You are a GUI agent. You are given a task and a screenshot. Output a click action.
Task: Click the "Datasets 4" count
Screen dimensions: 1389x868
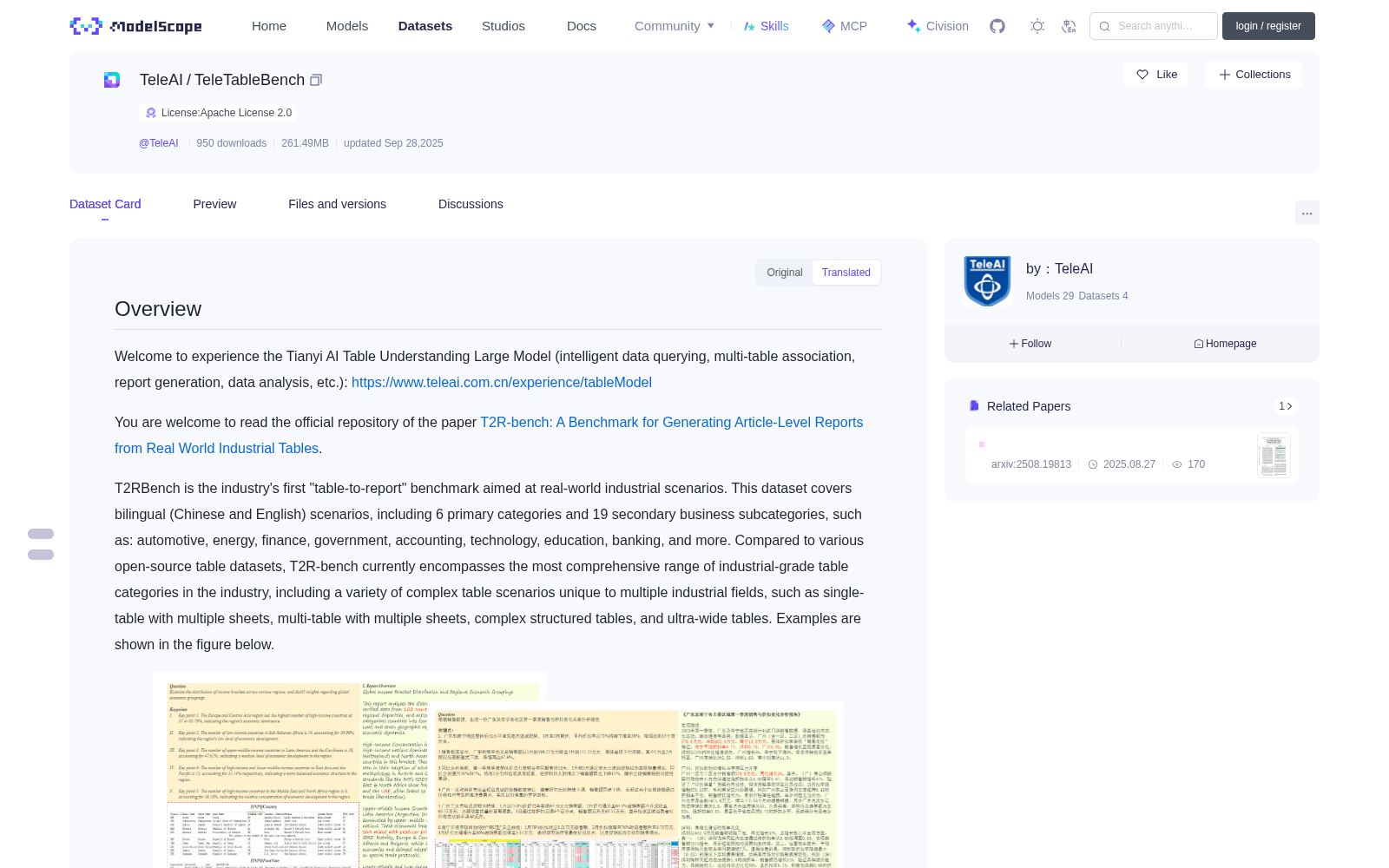[x=1103, y=296]
